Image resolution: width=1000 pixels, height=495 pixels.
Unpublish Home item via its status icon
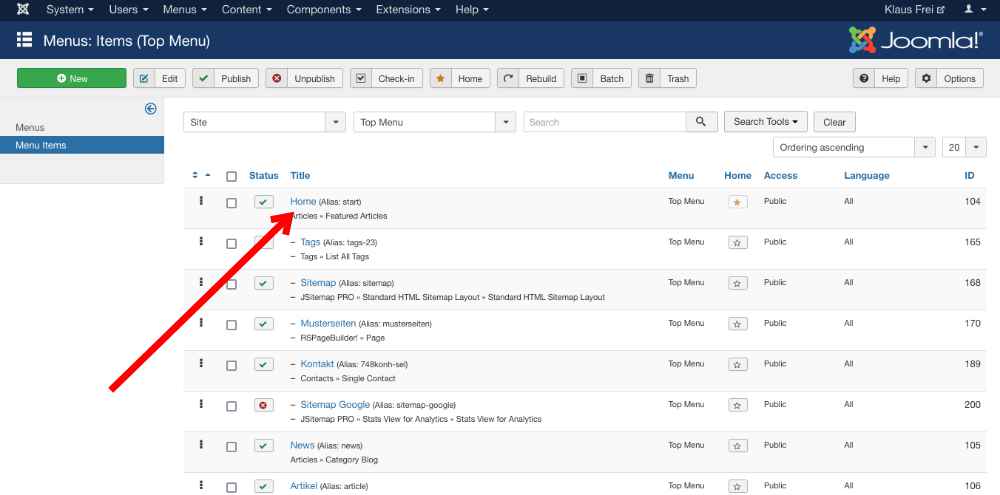point(263,202)
